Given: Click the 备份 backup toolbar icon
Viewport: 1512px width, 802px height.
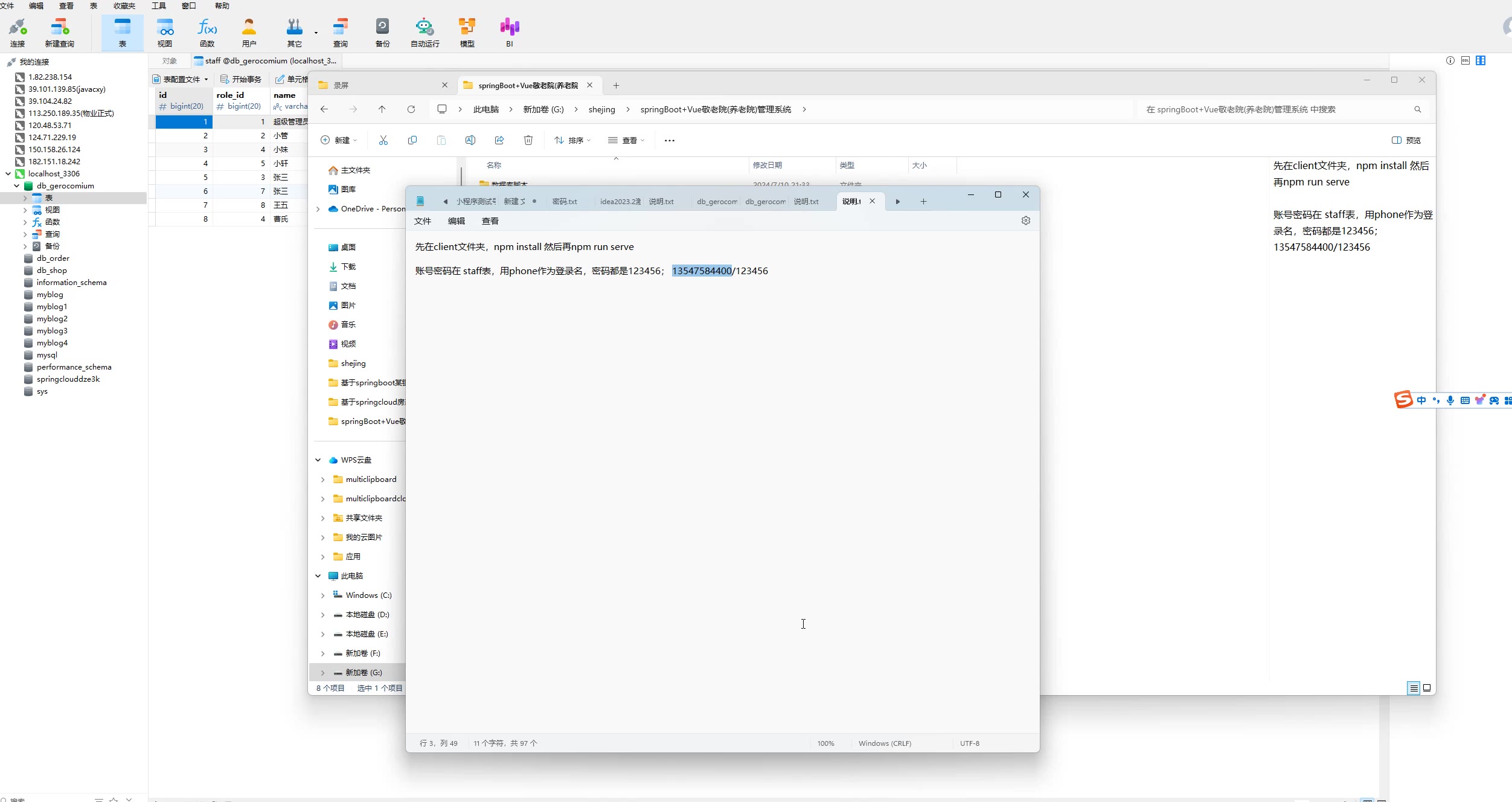Looking at the screenshot, I should click(382, 32).
